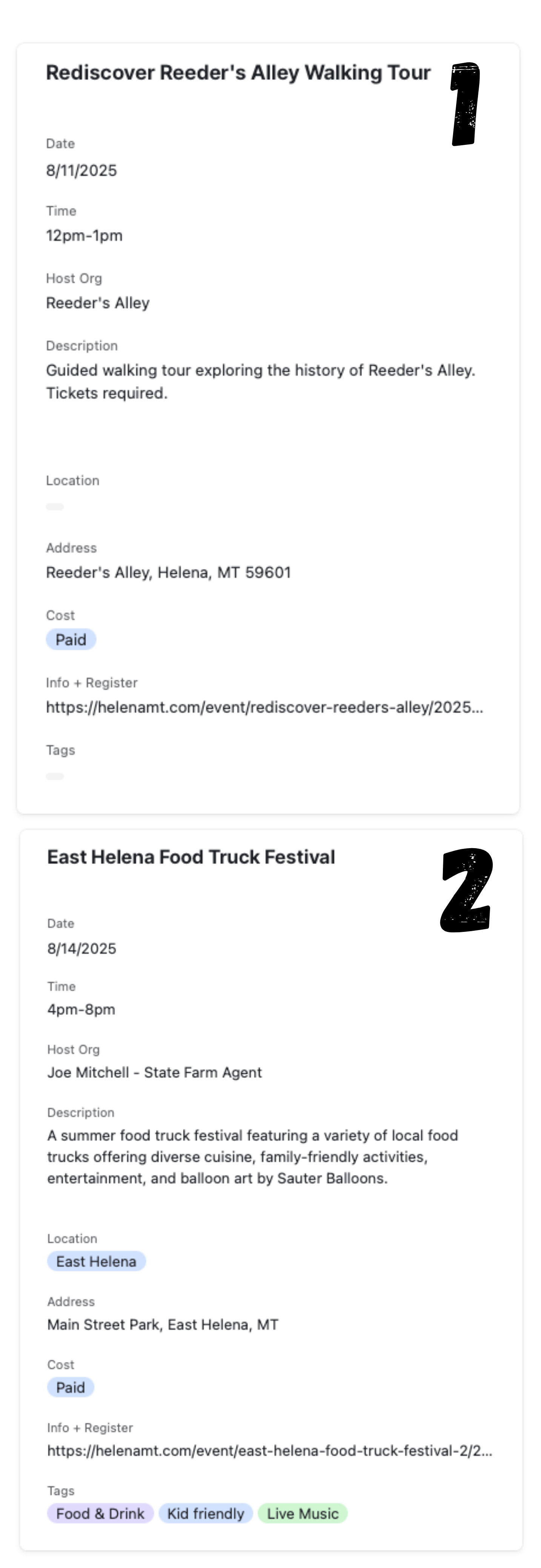Open the Rediscover Reeder's Alley registration link
The height and width of the screenshot is (1568, 541).
(x=264, y=707)
